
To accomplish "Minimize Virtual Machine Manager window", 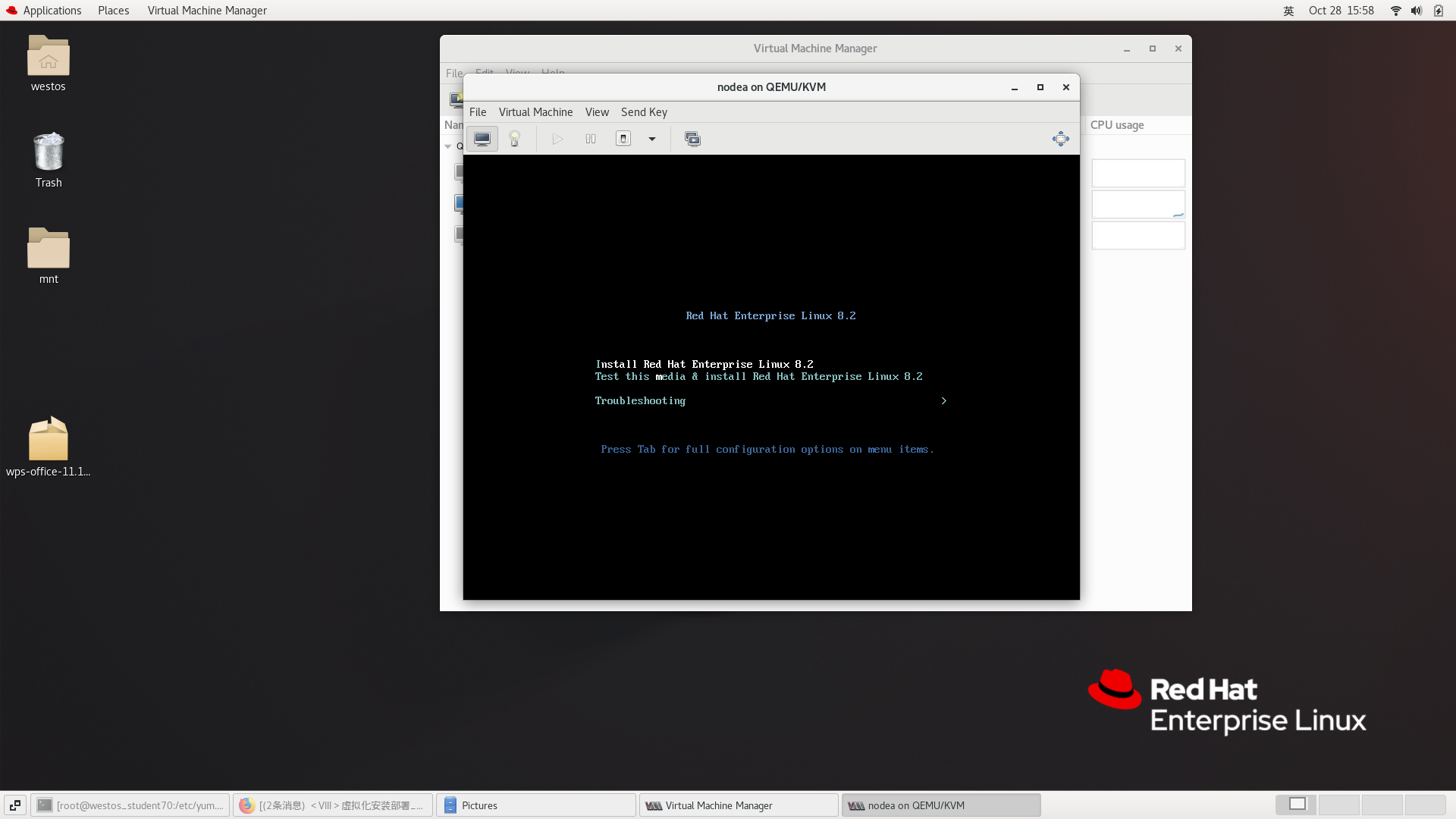I will 1127,49.
